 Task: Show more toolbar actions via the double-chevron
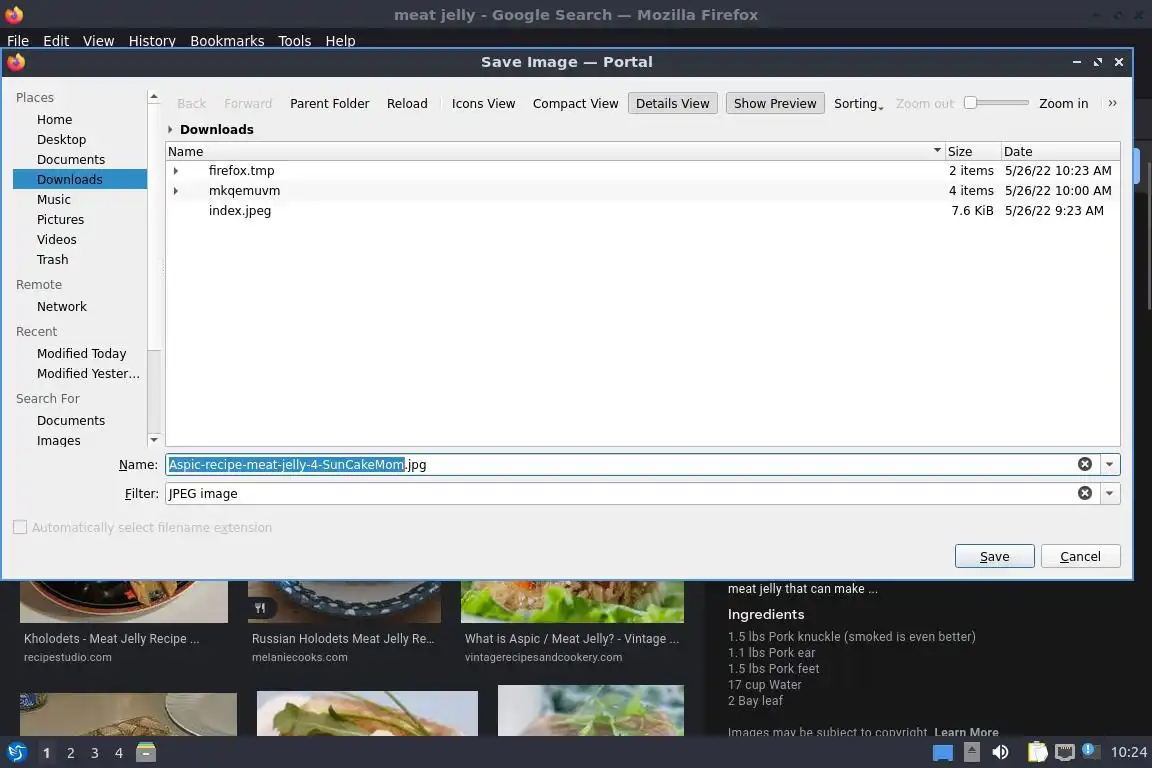pyautogui.click(x=1112, y=104)
